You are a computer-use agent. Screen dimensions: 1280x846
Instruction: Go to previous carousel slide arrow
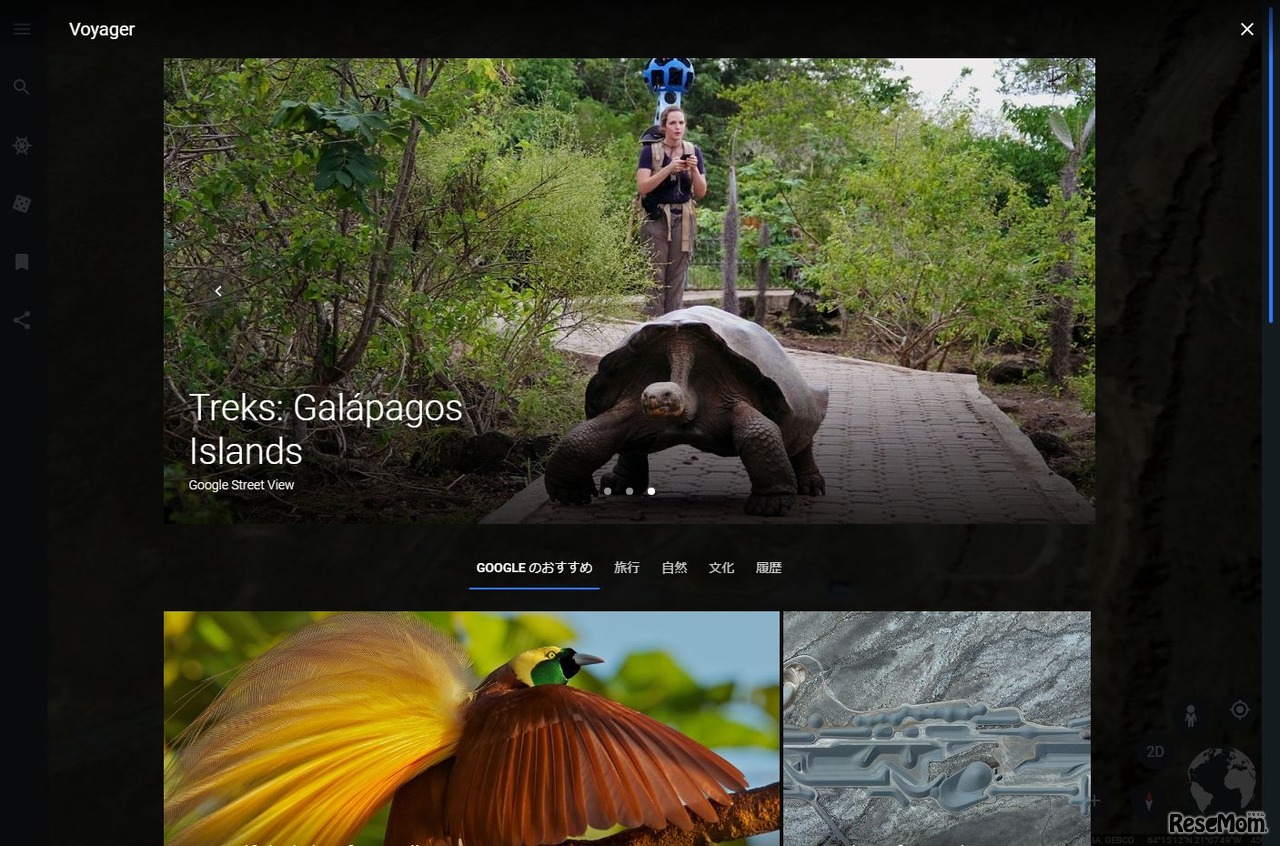(219, 291)
